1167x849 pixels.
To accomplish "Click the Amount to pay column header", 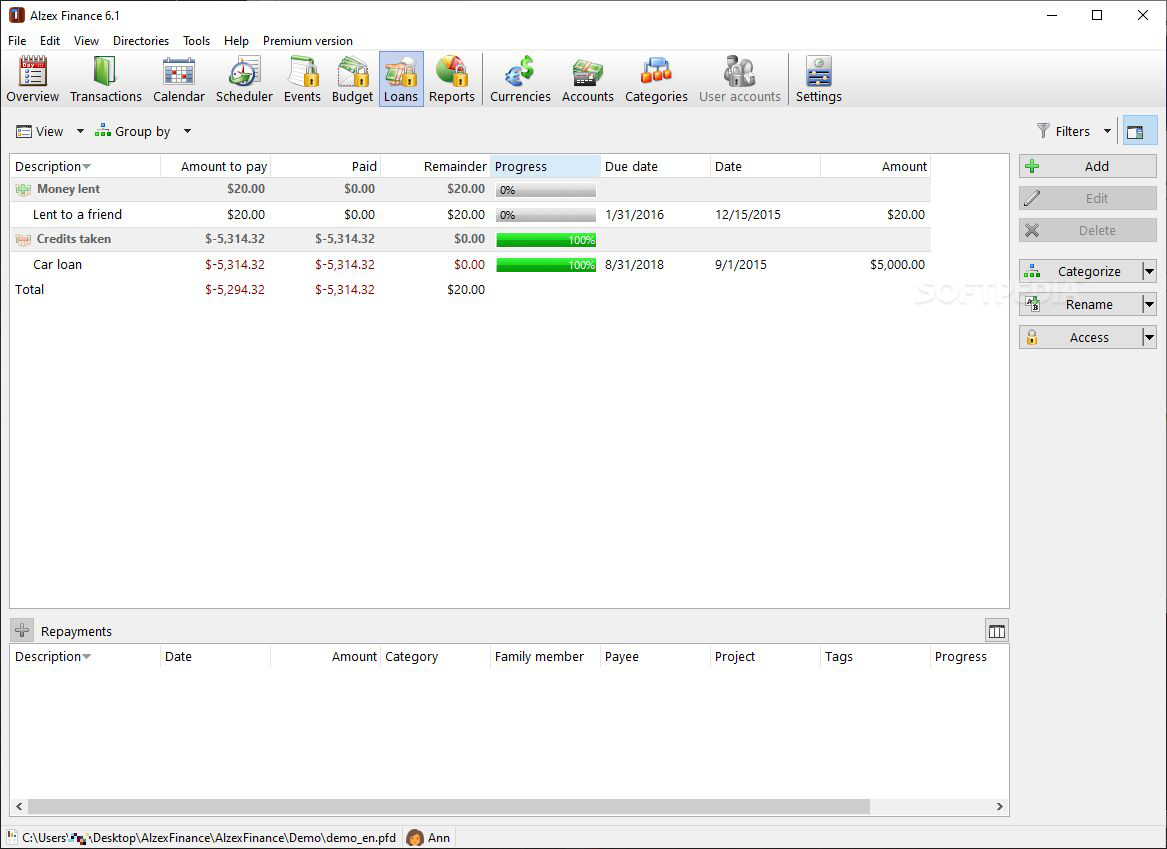I will pyautogui.click(x=215, y=166).
